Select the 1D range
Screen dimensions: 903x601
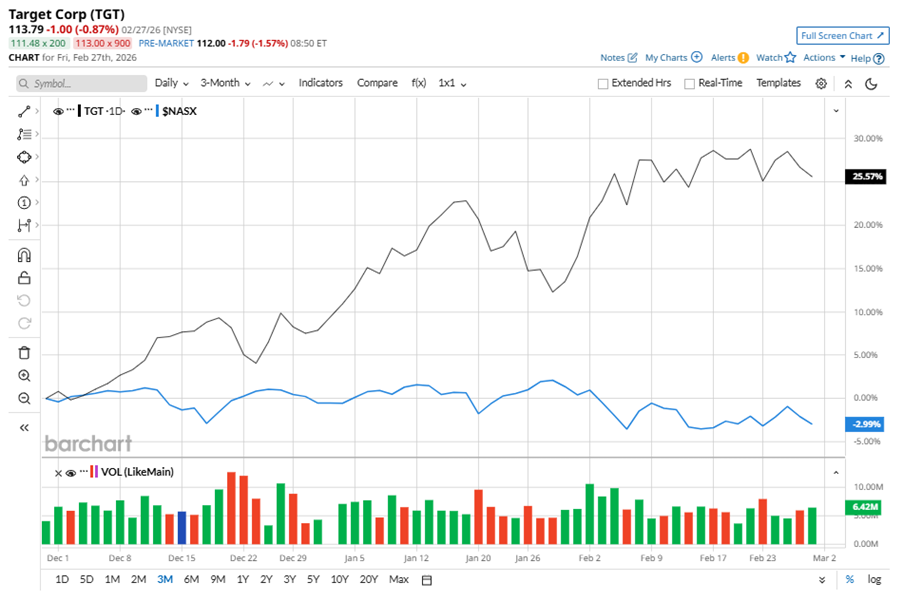[62, 579]
